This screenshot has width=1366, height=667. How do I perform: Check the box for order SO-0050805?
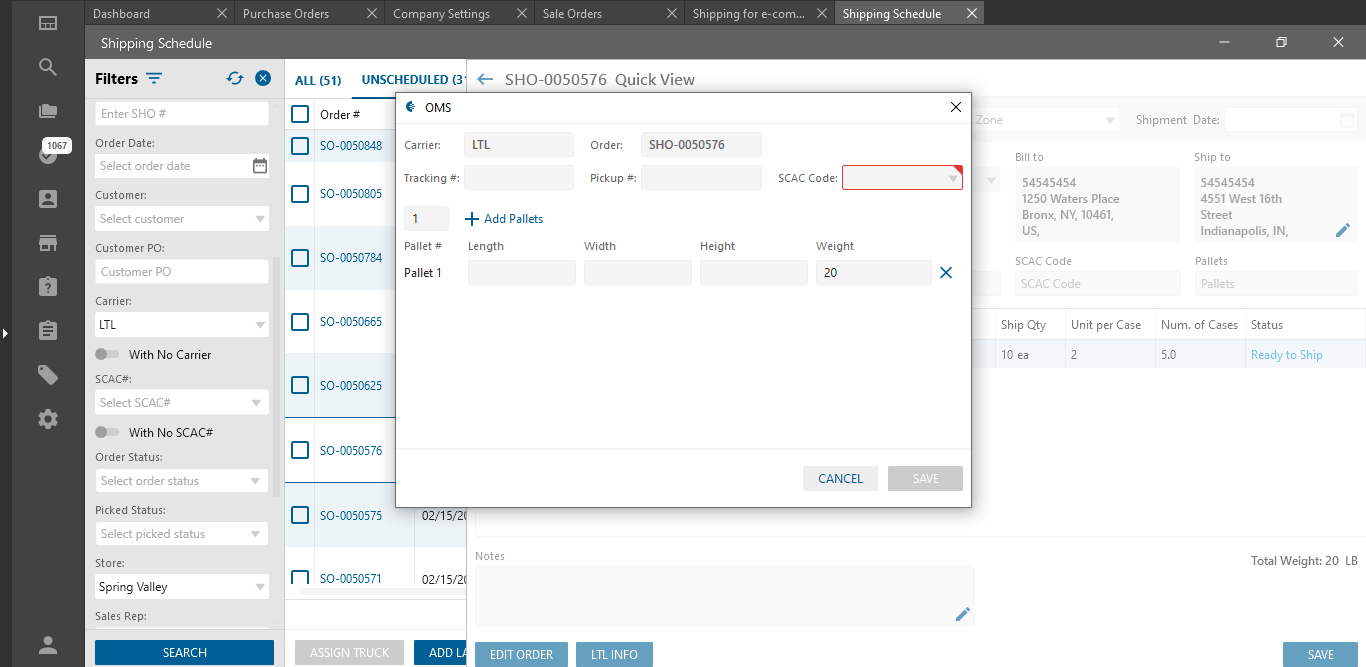tap(300, 194)
